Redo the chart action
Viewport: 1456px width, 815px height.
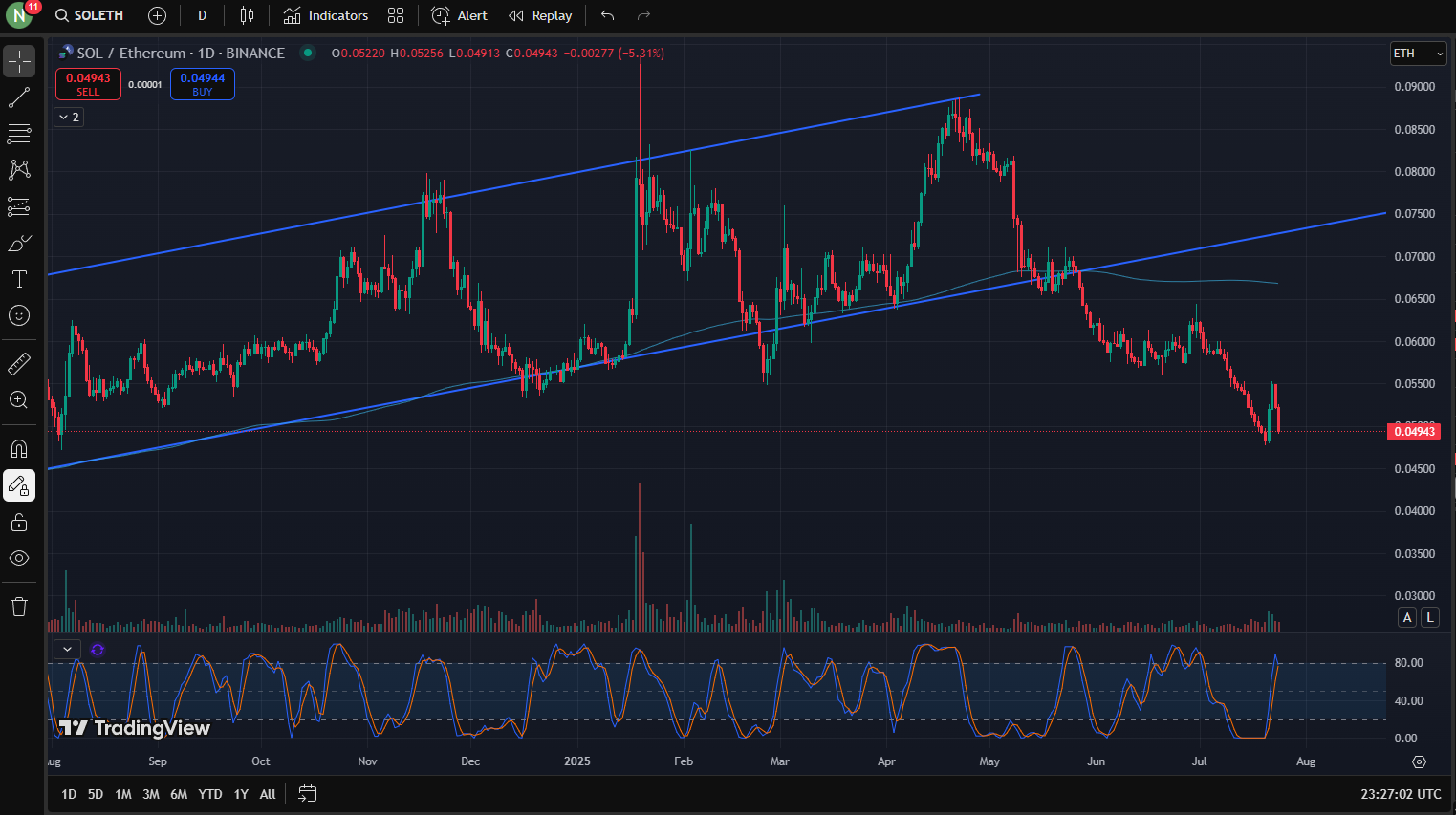pyautogui.click(x=643, y=15)
